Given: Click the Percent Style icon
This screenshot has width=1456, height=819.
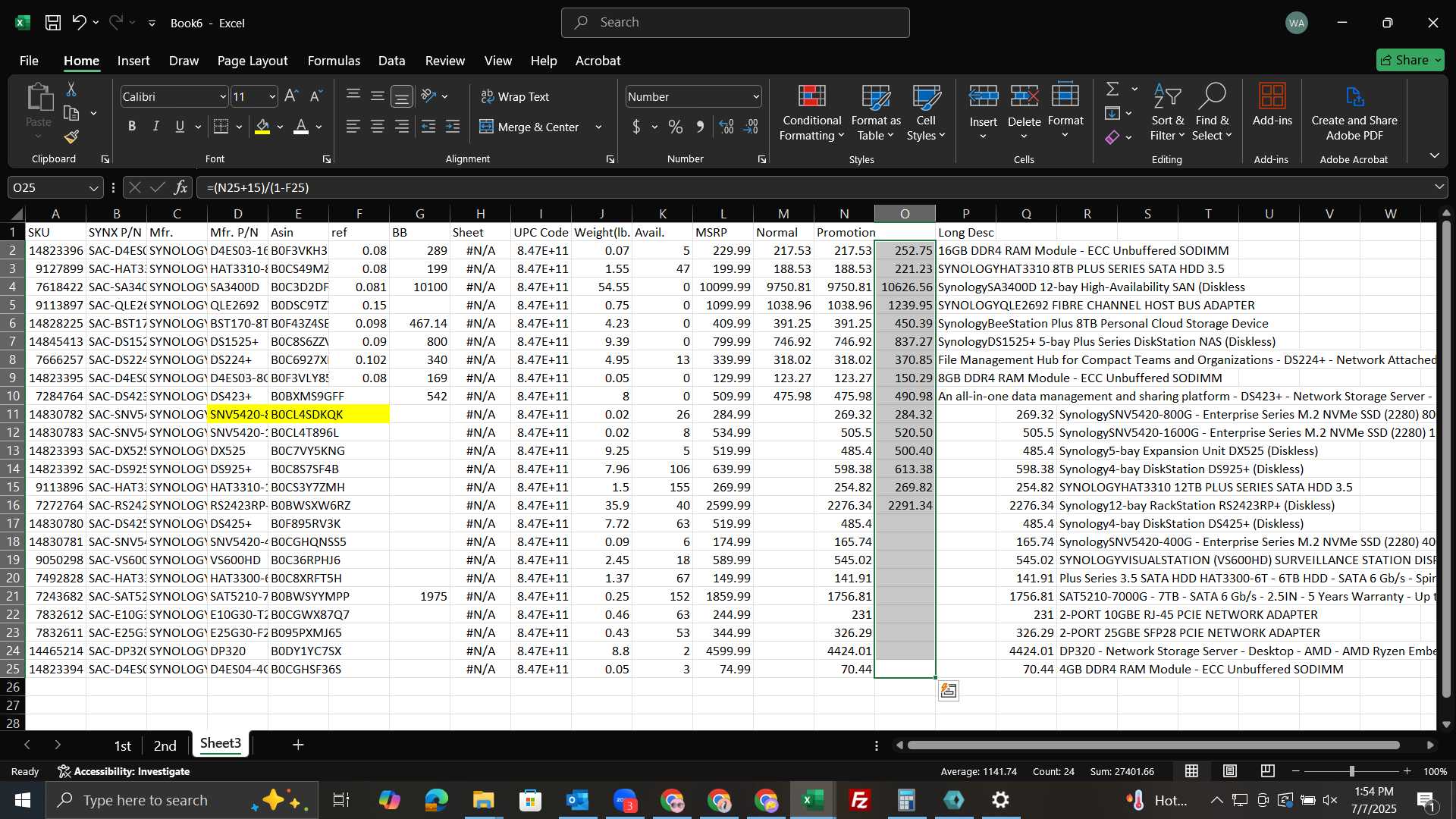Looking at the screenshot, I should [676, 127].
